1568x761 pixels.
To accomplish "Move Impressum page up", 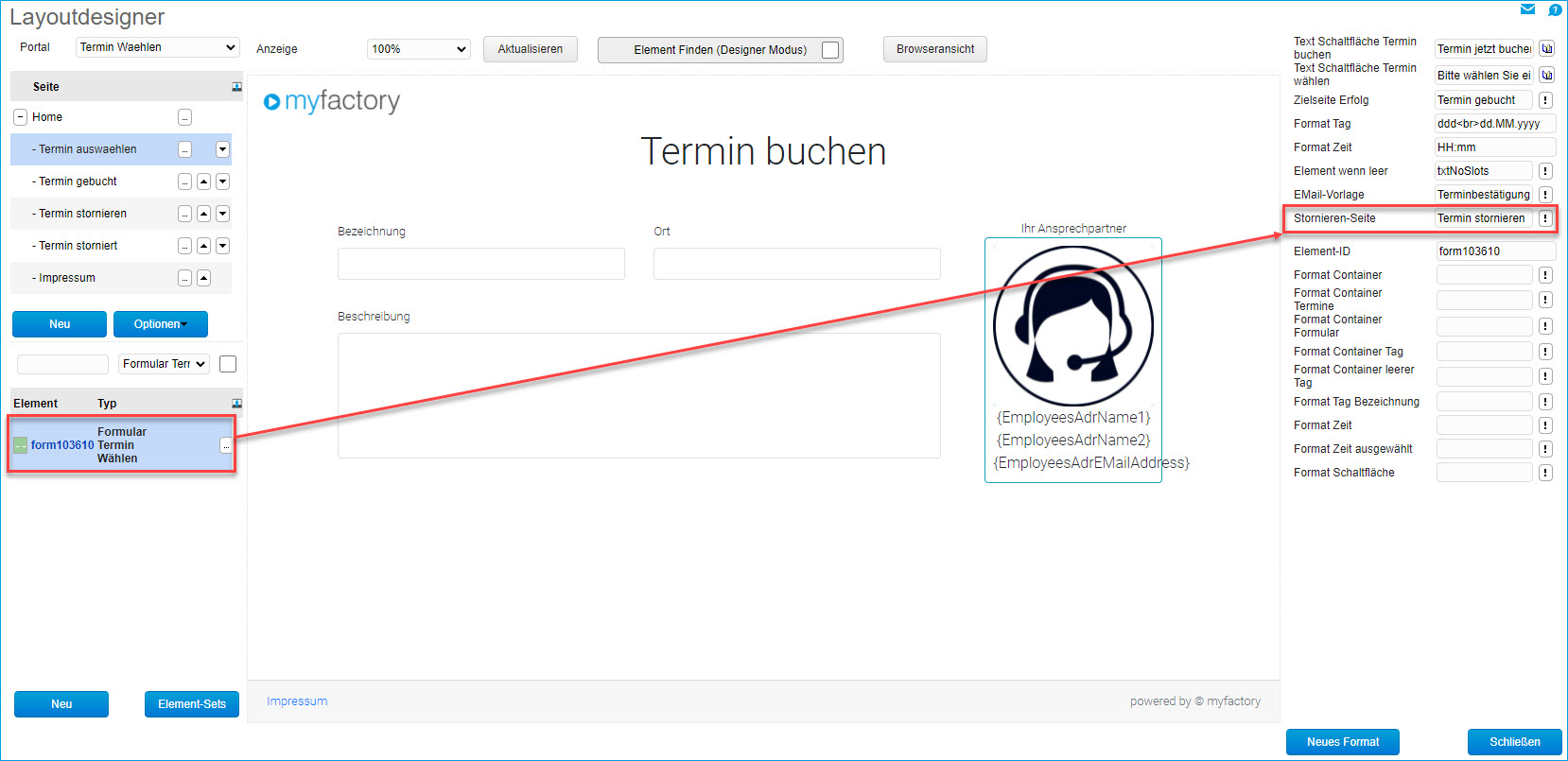I will [203, 278].
